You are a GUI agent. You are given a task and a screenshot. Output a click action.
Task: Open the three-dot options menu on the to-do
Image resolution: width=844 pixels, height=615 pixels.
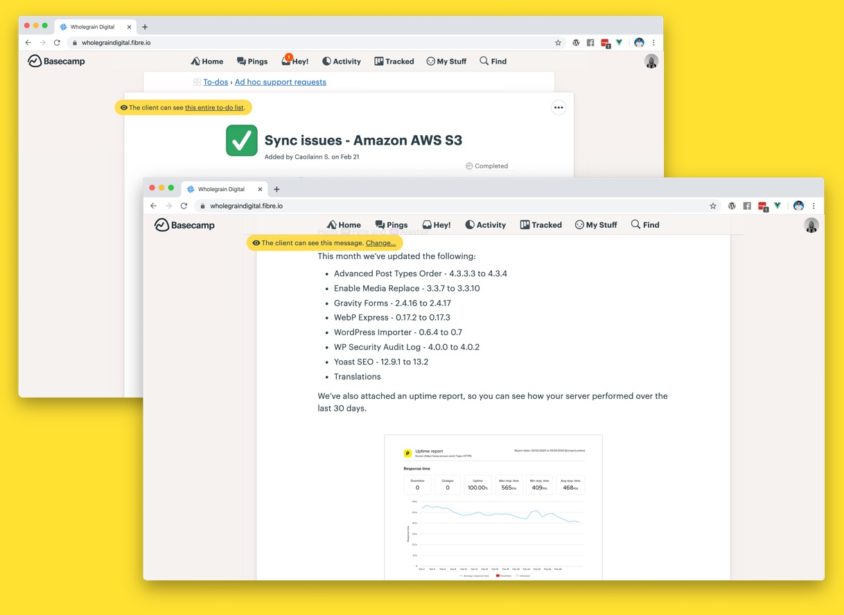point(559,108)
